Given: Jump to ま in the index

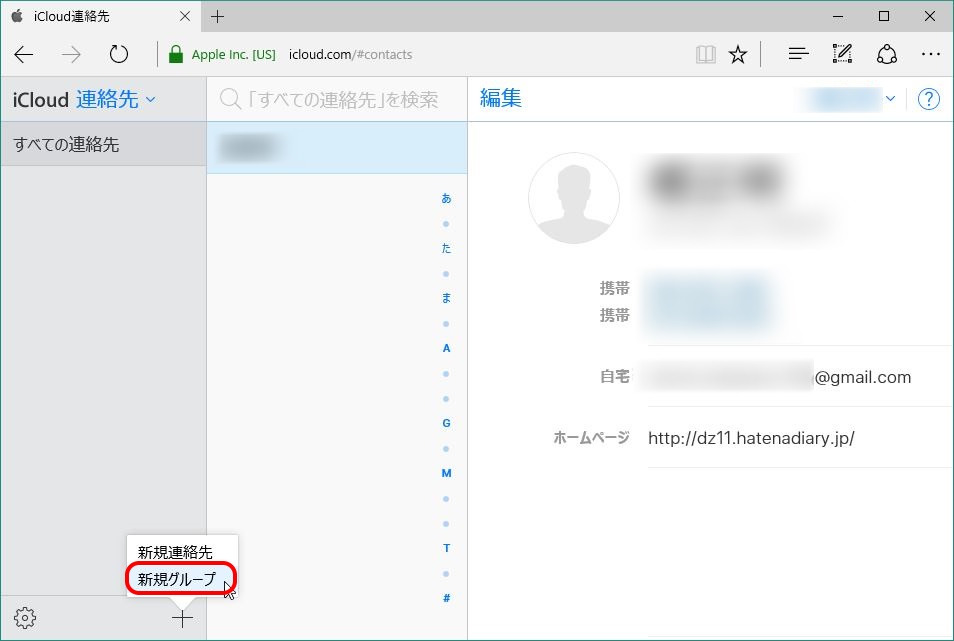Looking at the screenshot, I should pyautogui.click(x=446, y=298).
